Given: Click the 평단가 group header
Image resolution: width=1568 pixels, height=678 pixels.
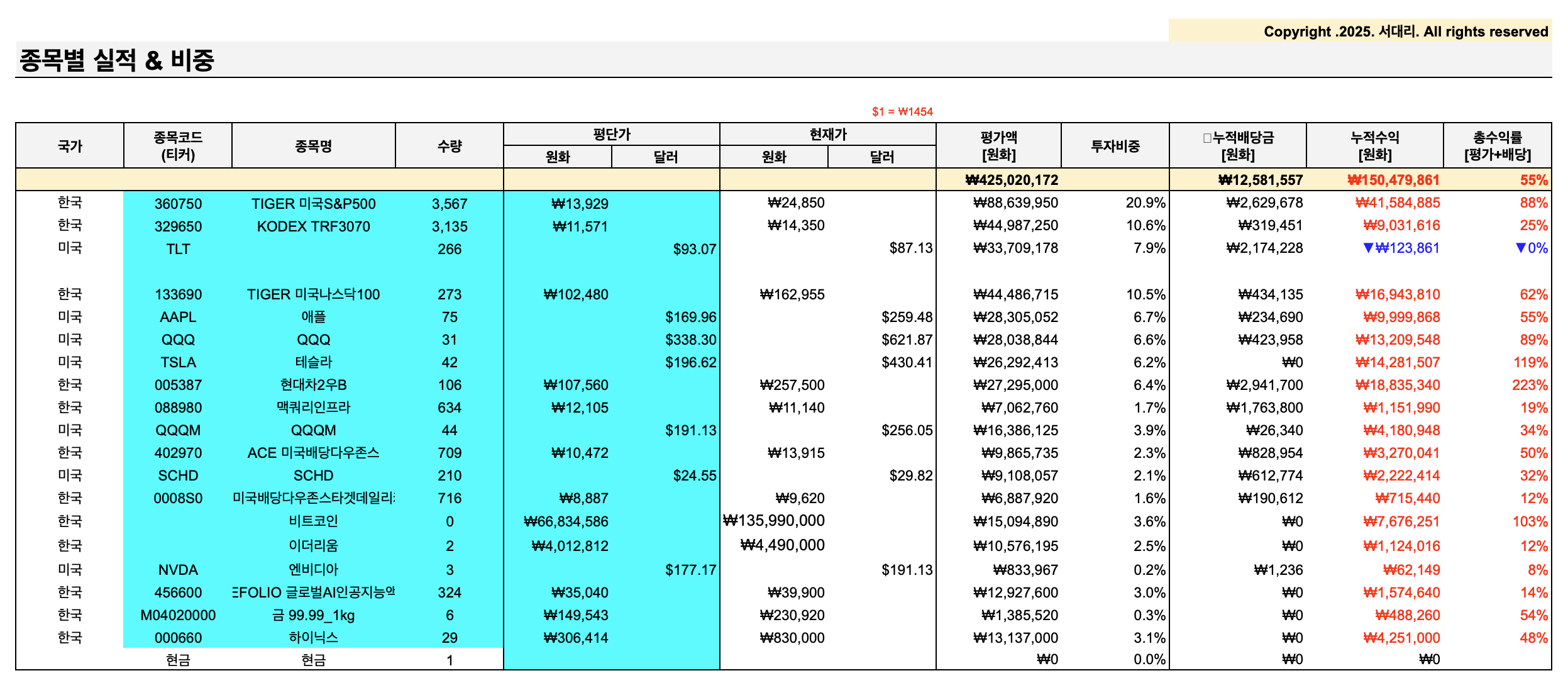Looking at the screenshot, I should point(612,135).
